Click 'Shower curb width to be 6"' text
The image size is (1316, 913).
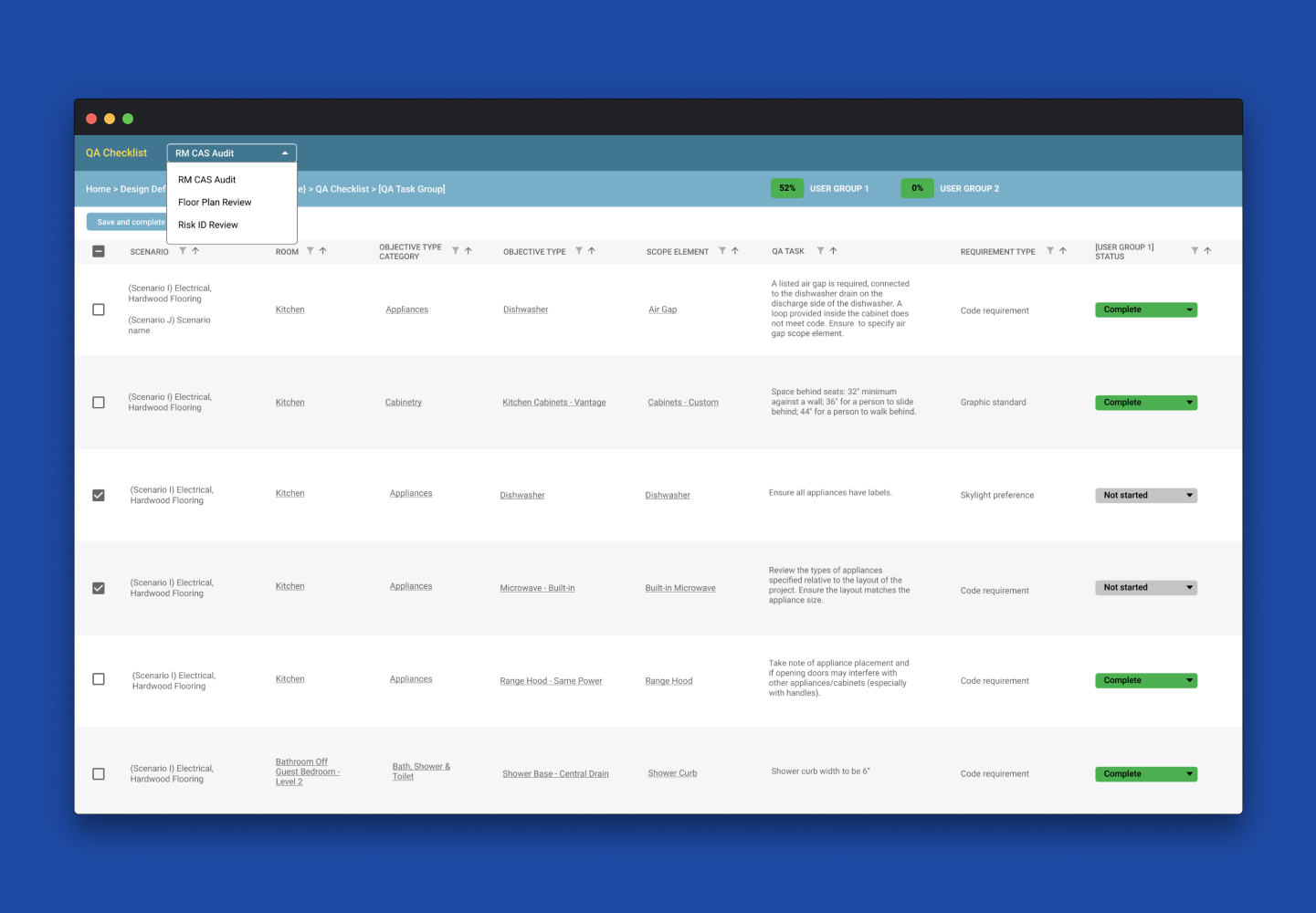point(821,771)
